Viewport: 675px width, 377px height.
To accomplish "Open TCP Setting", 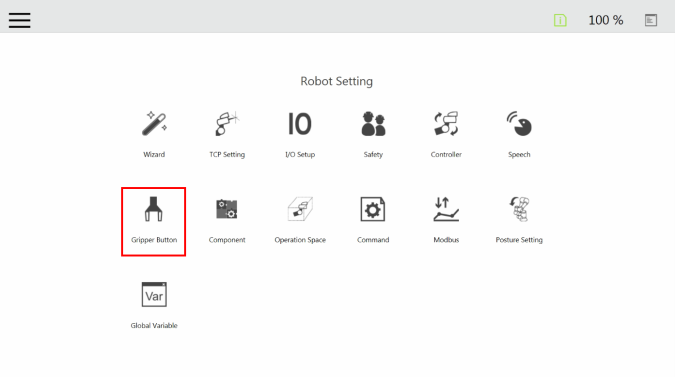I will (x=227, y=124).
